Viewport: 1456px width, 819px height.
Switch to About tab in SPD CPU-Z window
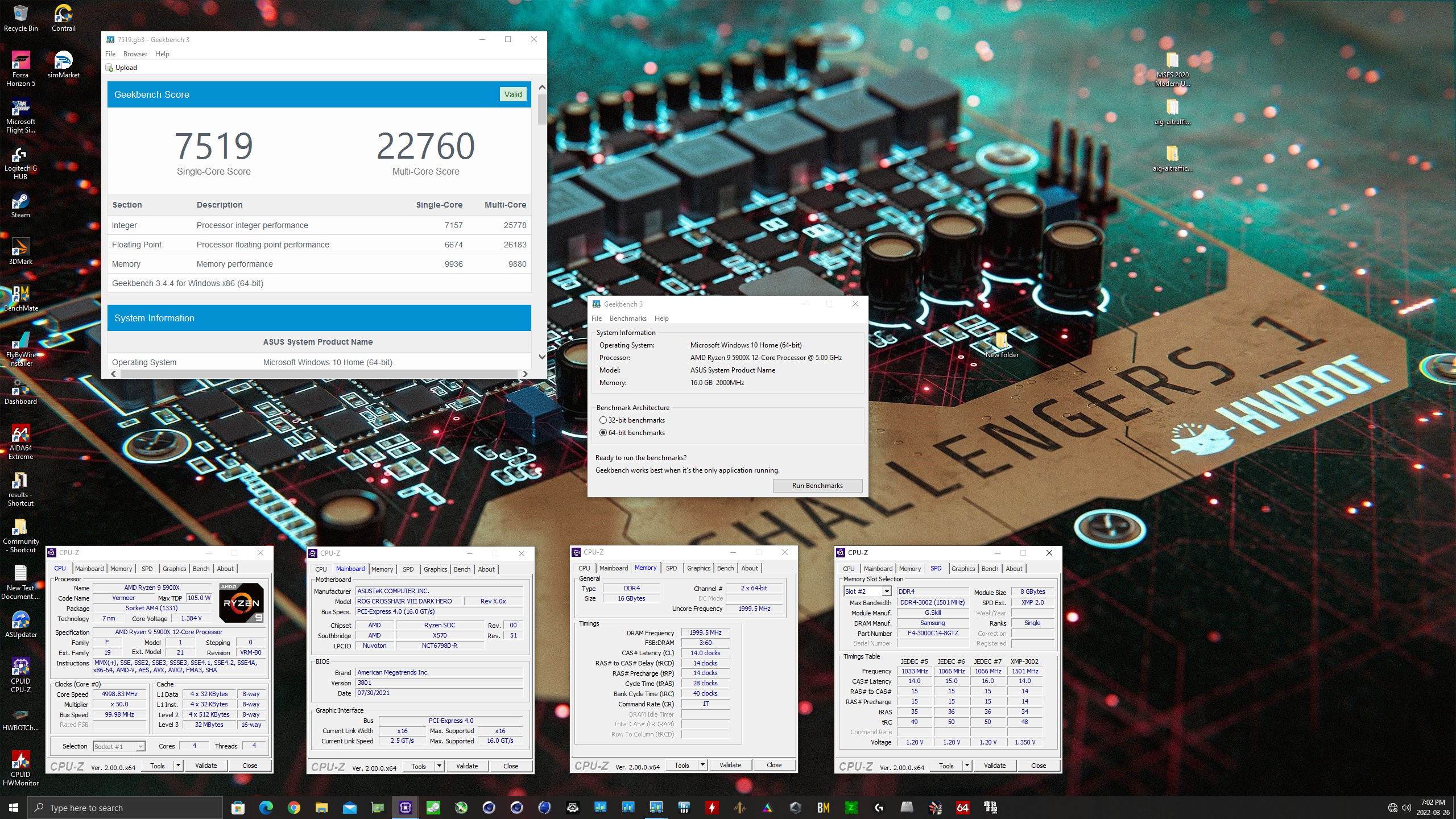click(x=1014, y=569)
